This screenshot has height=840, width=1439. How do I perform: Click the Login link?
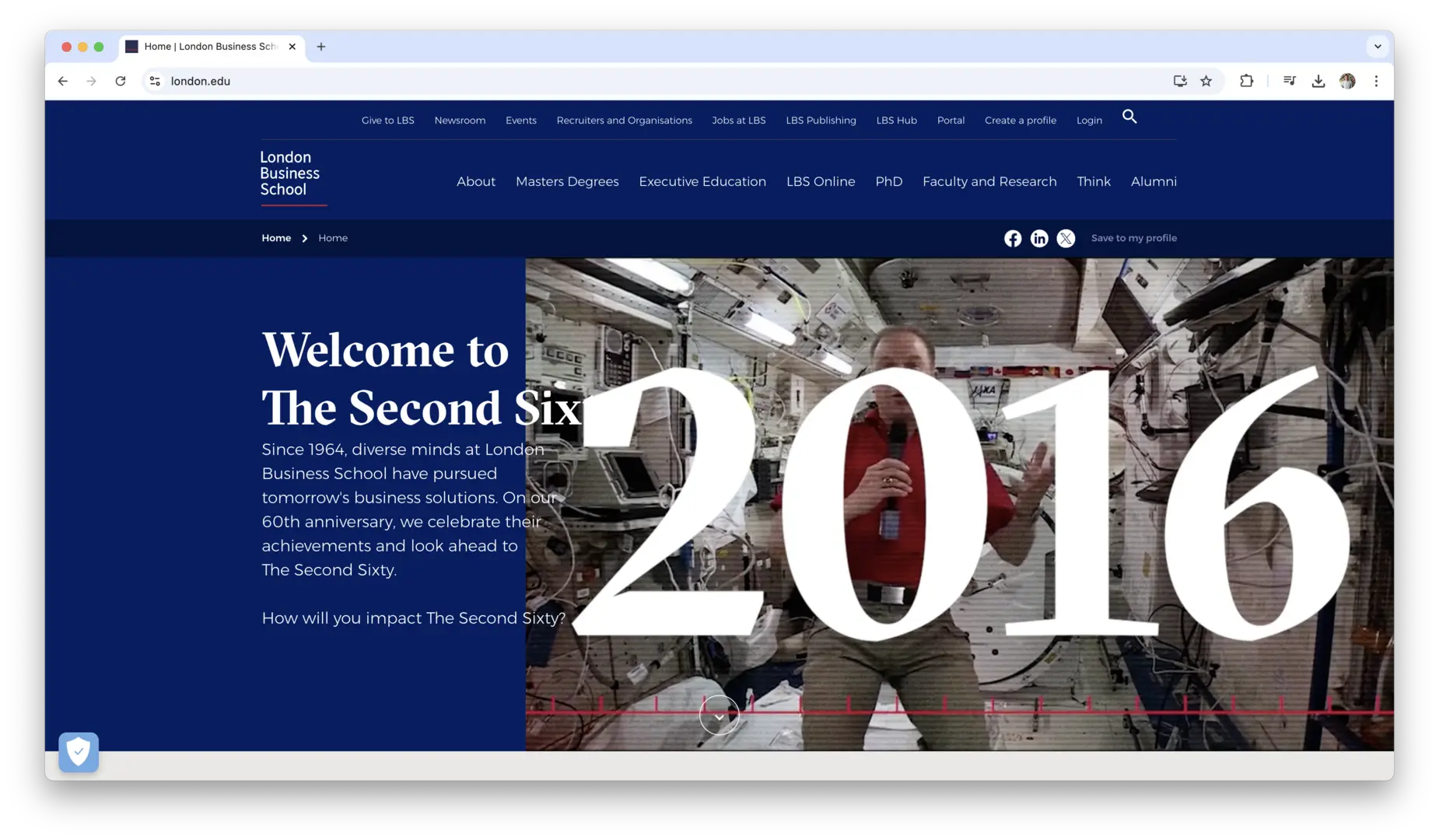point(1089,121)
